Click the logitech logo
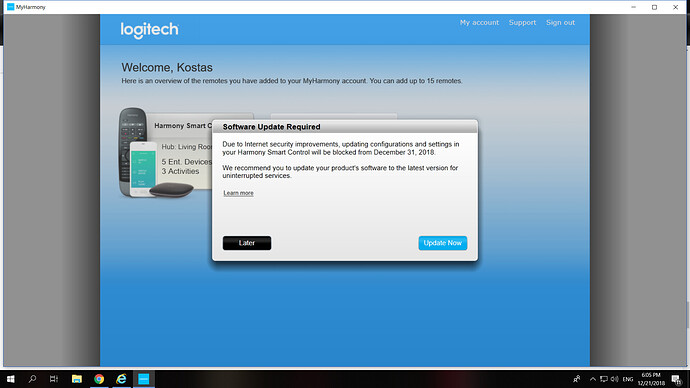The width and height of the screenshot is (690, 388). pos(150,30)
